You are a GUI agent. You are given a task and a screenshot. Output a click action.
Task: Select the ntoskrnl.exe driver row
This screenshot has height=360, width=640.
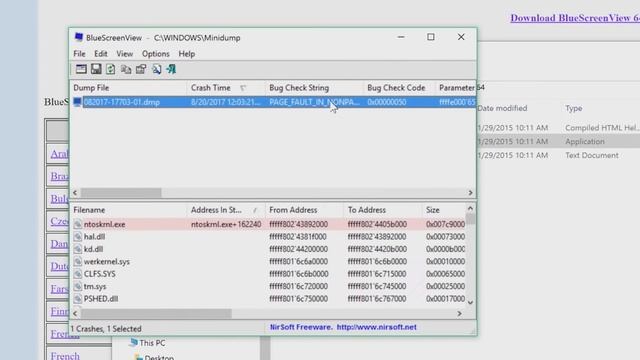pyautogui.click(x=268, y=224)
